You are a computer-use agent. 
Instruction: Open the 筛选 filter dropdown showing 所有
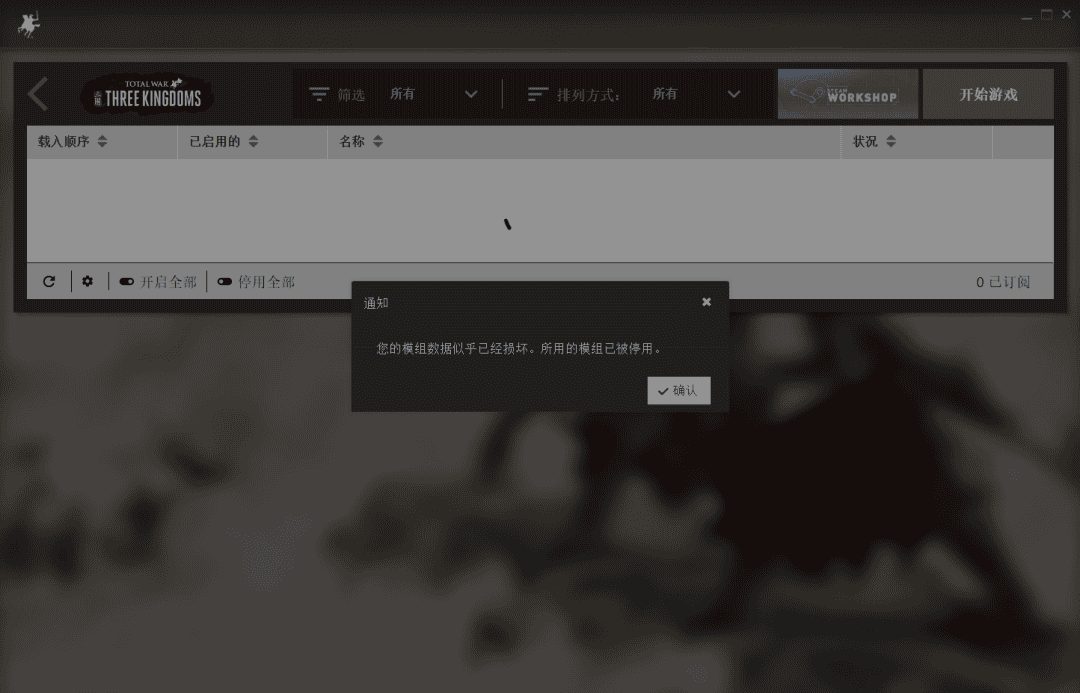pyautogui.click(x=435, y=93)
